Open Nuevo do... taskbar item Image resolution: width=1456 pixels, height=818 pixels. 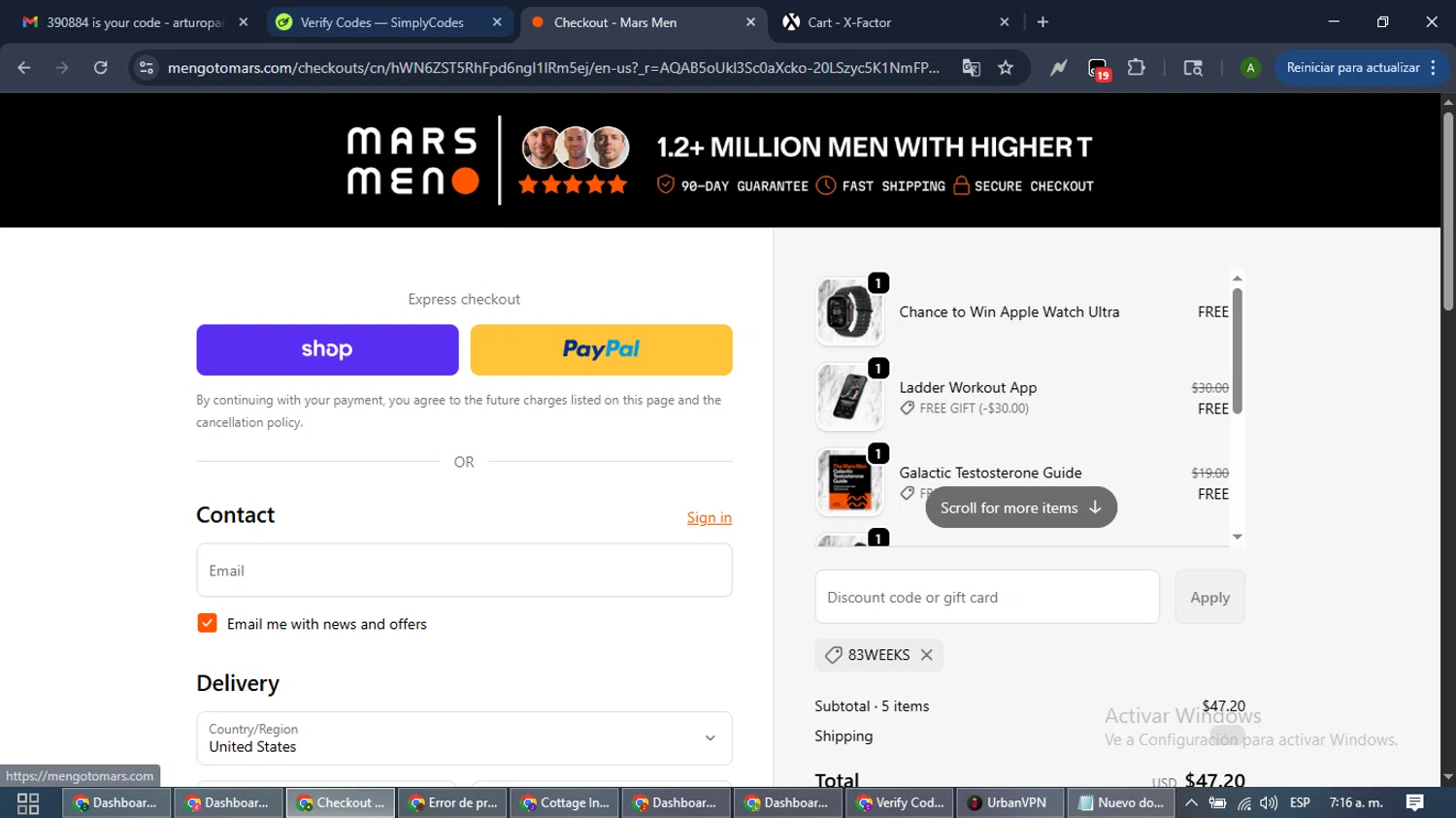click(x=1120, y=802)
